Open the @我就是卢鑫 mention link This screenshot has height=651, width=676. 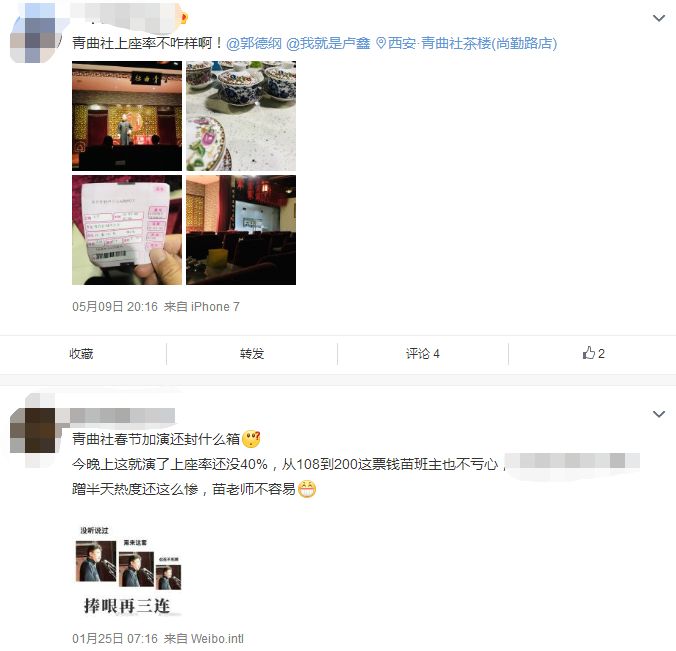pos(328,43)
